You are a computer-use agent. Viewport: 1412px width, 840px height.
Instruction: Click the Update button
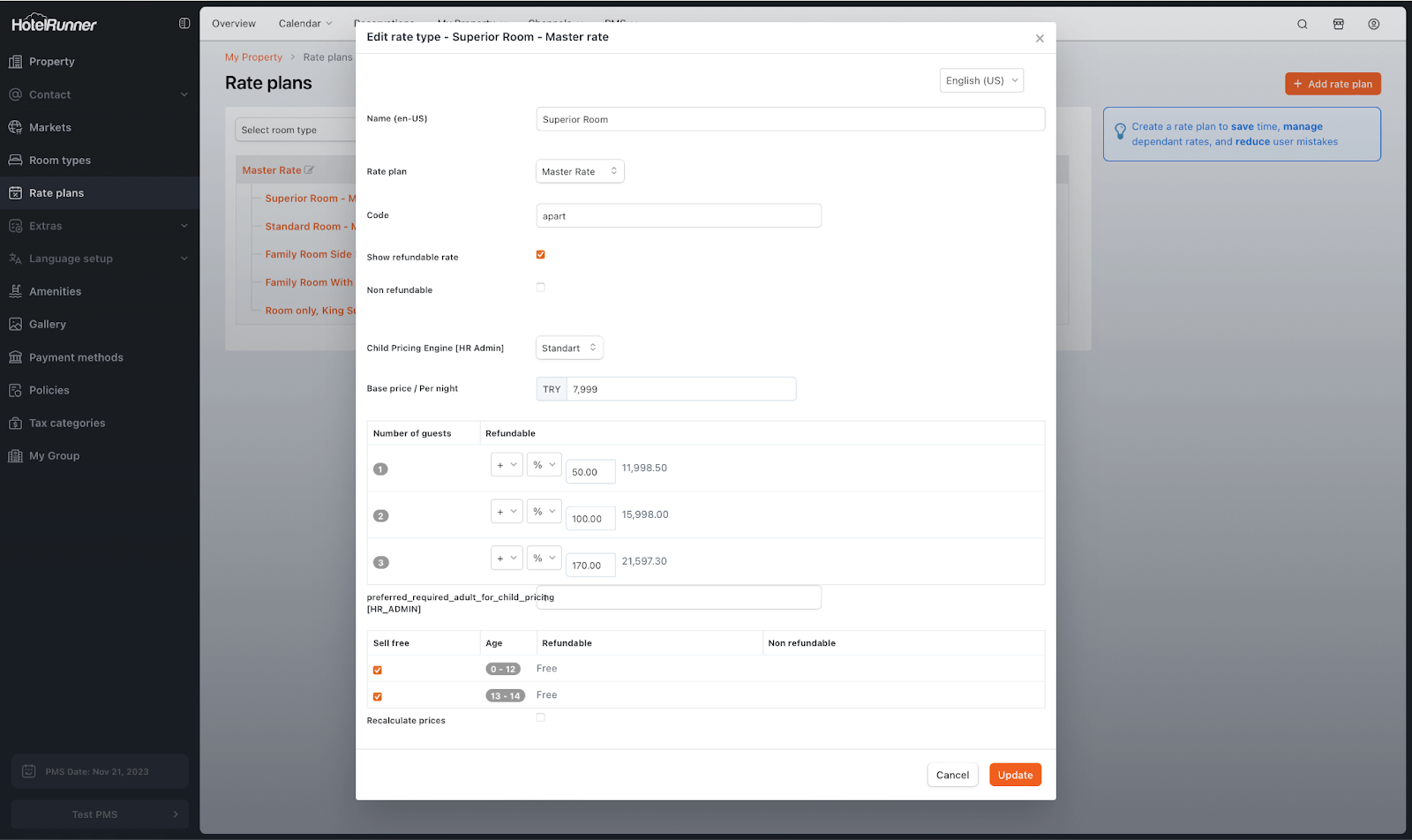(1015, 775)
